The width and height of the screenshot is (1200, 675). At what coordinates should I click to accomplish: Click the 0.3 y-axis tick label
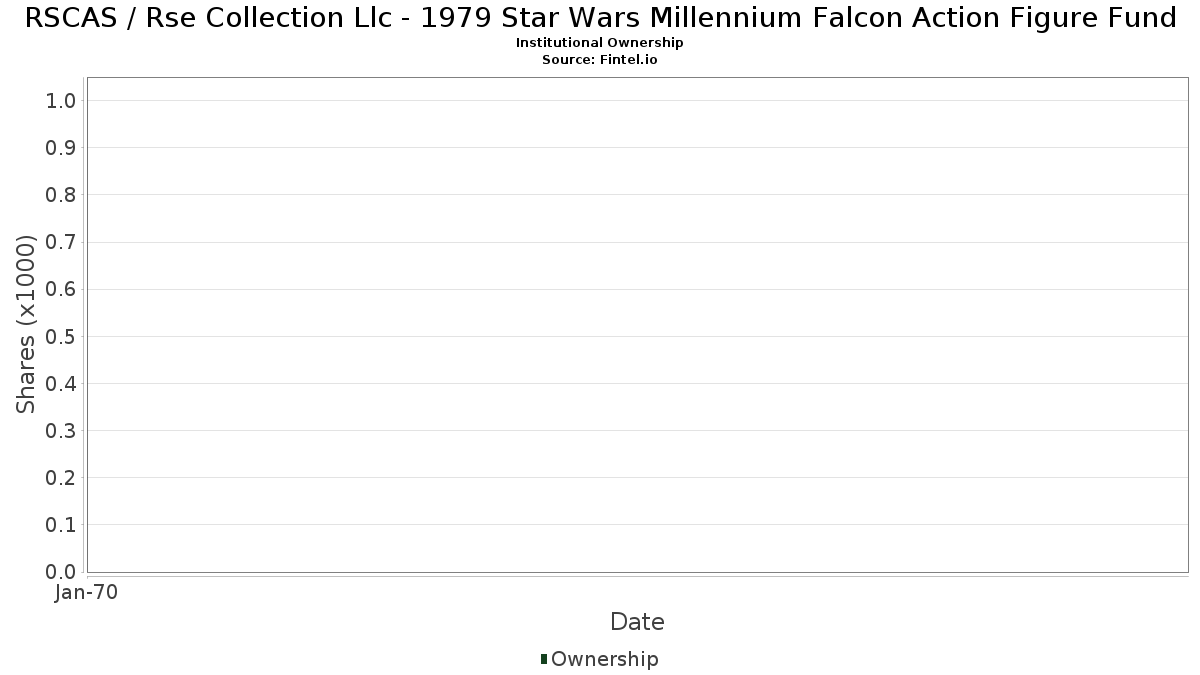click(x=60, y=430)
